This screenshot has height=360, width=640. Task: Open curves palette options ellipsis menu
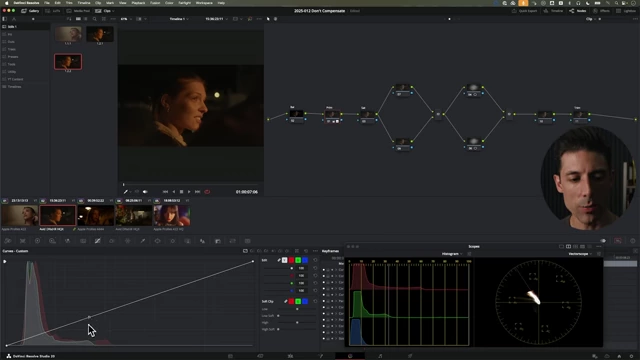click(x=315, y=251)
